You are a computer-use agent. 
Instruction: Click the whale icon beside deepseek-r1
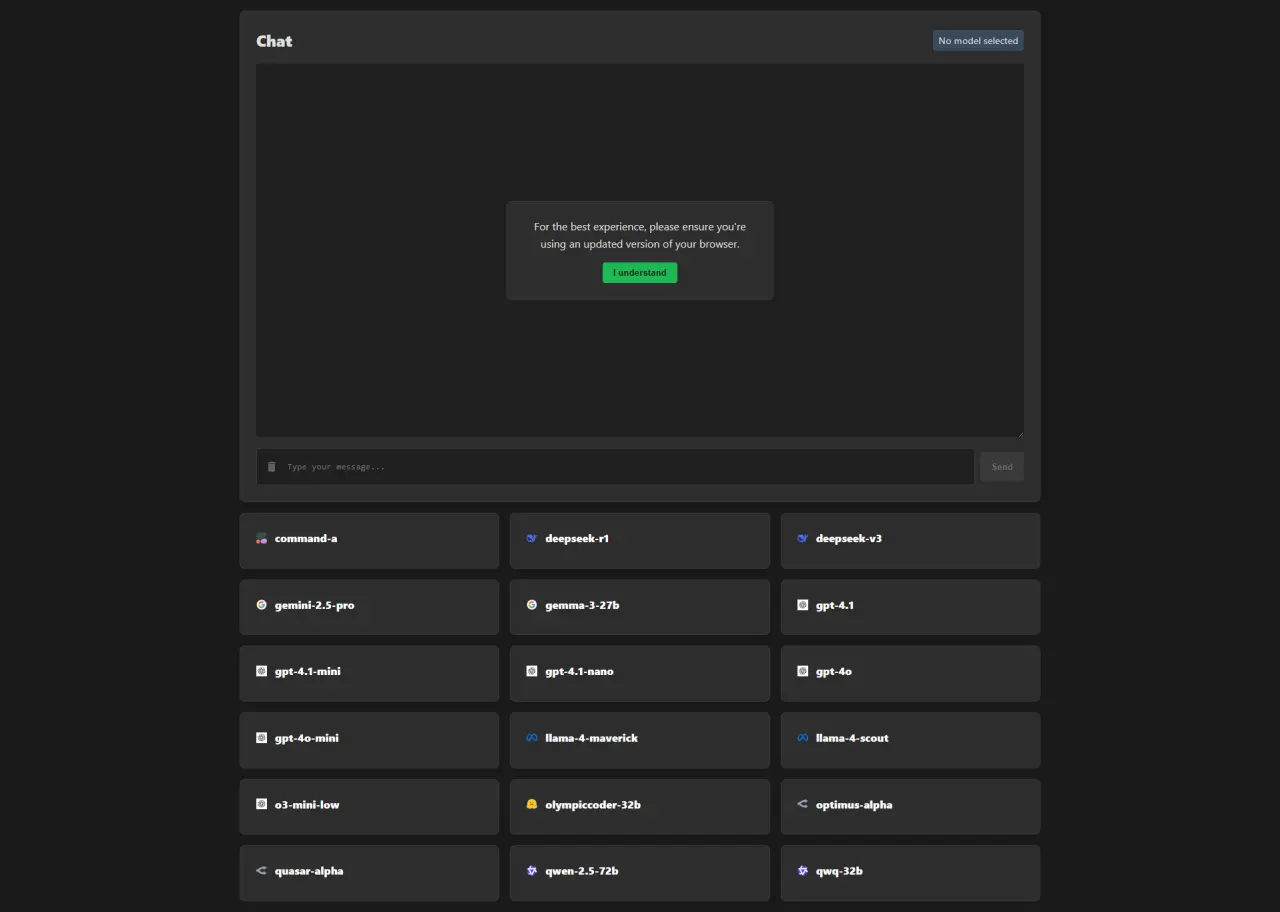[x=532, y=539]
